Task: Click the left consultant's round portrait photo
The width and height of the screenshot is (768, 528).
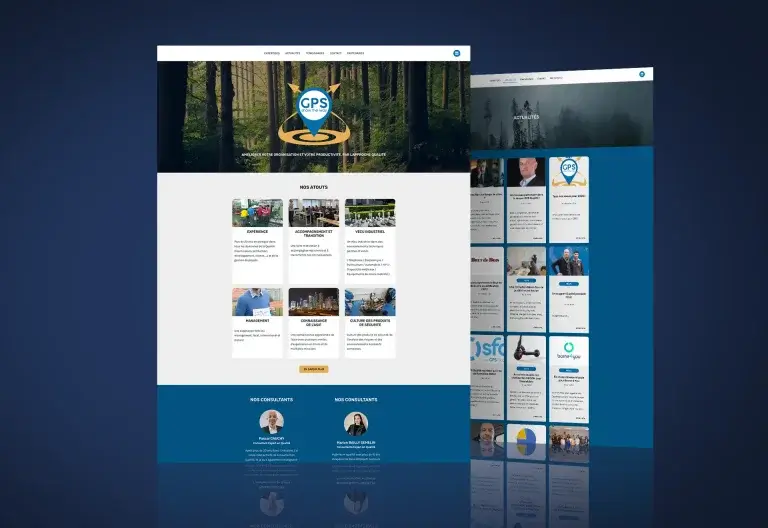Action: pos(271,422)
